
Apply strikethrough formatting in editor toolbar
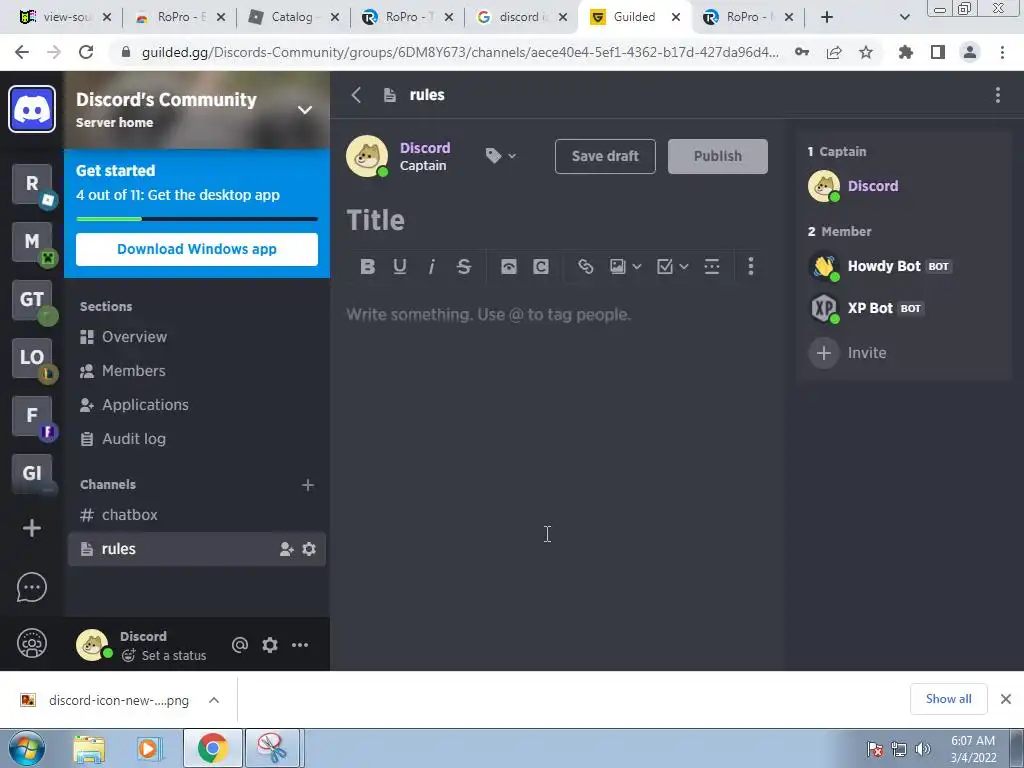(x=464, y=266)
